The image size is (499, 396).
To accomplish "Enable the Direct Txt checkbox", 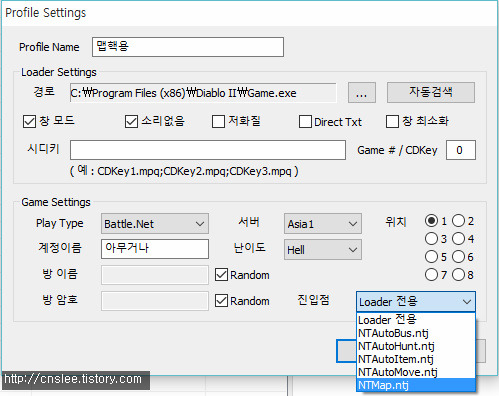I will (305, 121).
